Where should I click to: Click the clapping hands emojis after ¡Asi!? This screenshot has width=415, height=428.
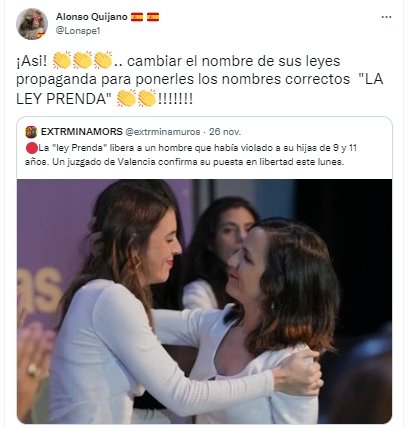[82, 61]
